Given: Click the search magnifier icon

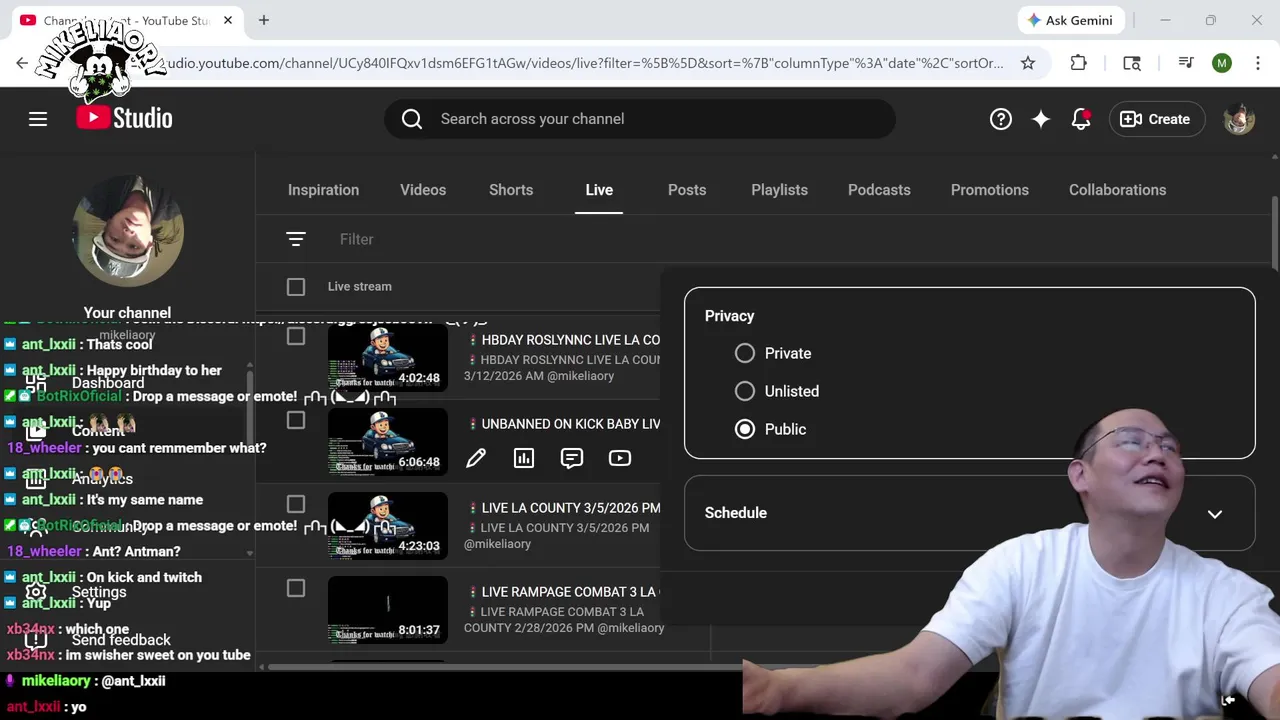Looking at the screenshot, I should coord(412,119).
